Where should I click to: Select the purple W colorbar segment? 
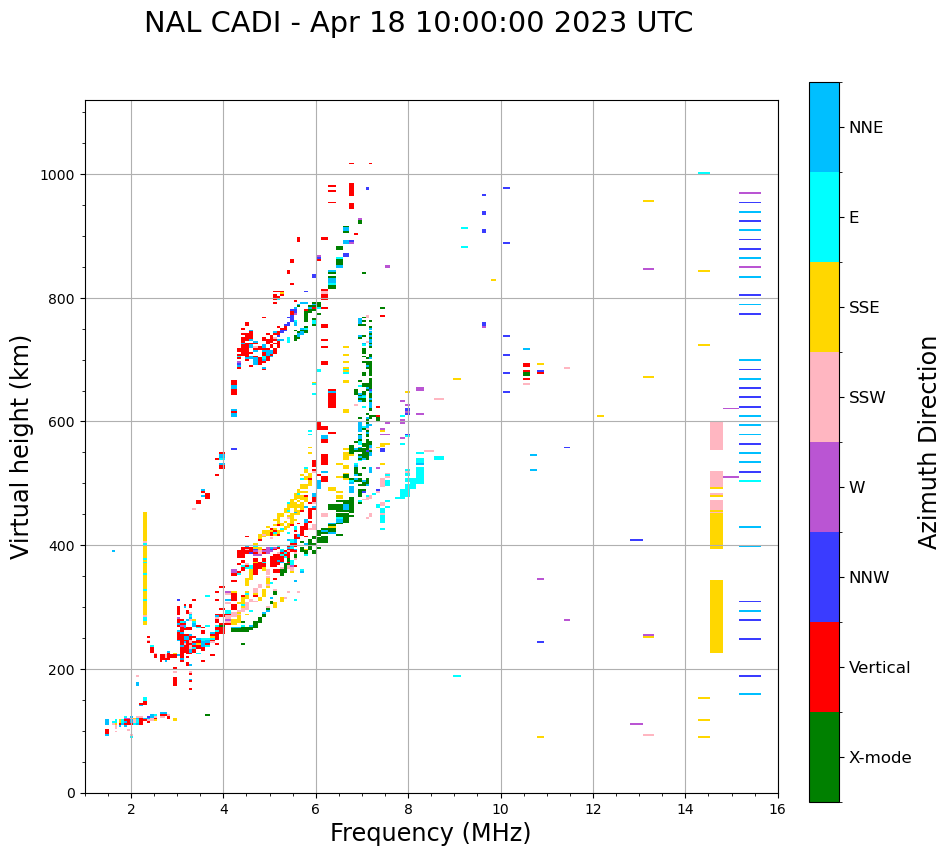pos(824,487)
